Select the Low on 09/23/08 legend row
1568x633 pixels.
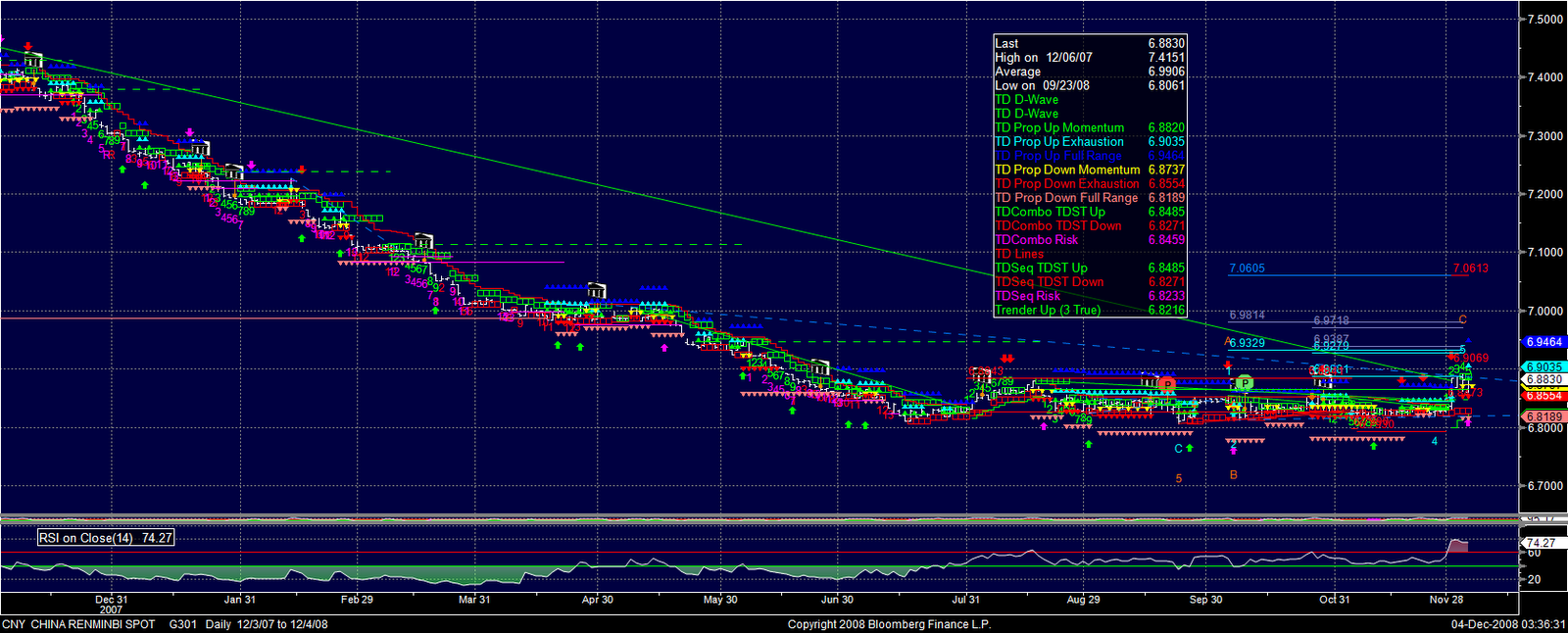(1090, 85)
